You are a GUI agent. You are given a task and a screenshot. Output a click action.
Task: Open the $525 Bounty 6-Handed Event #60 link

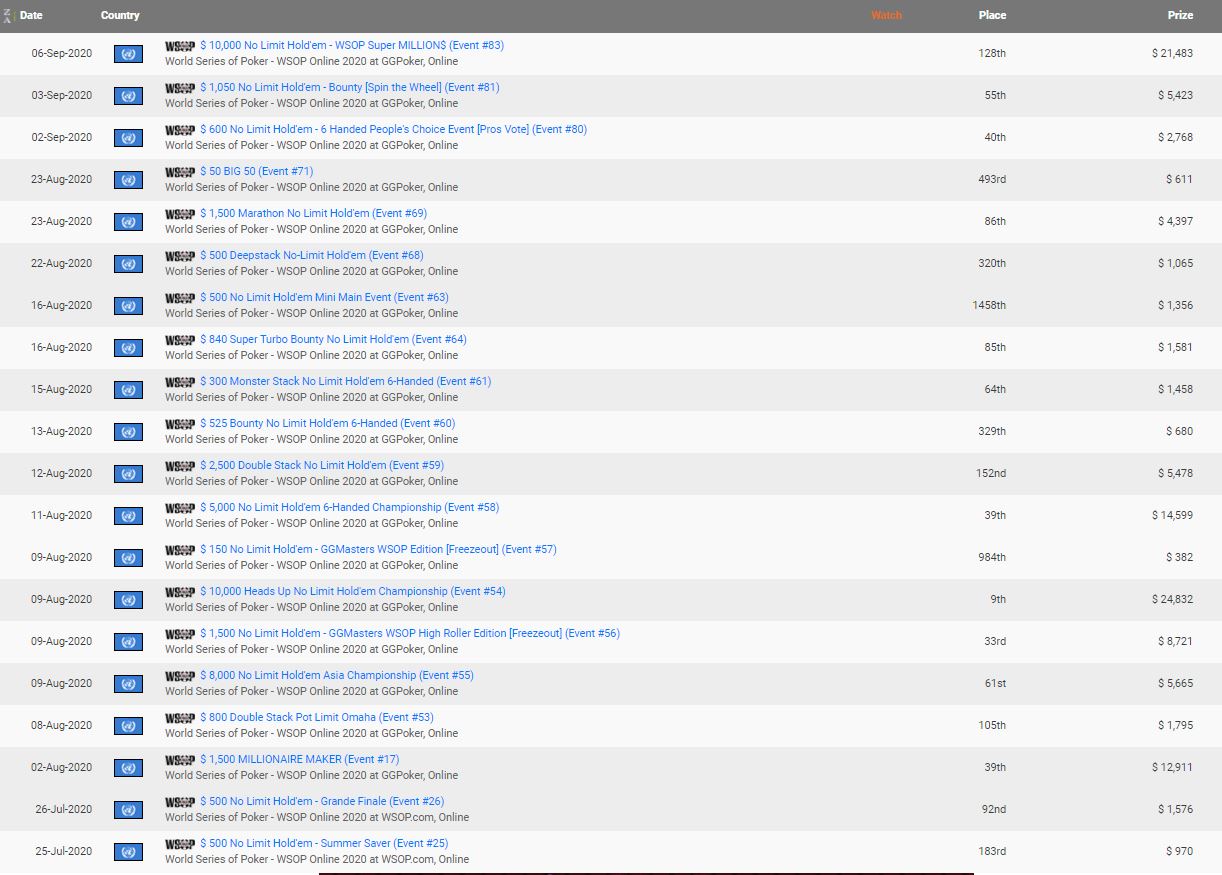pos(328,423)
